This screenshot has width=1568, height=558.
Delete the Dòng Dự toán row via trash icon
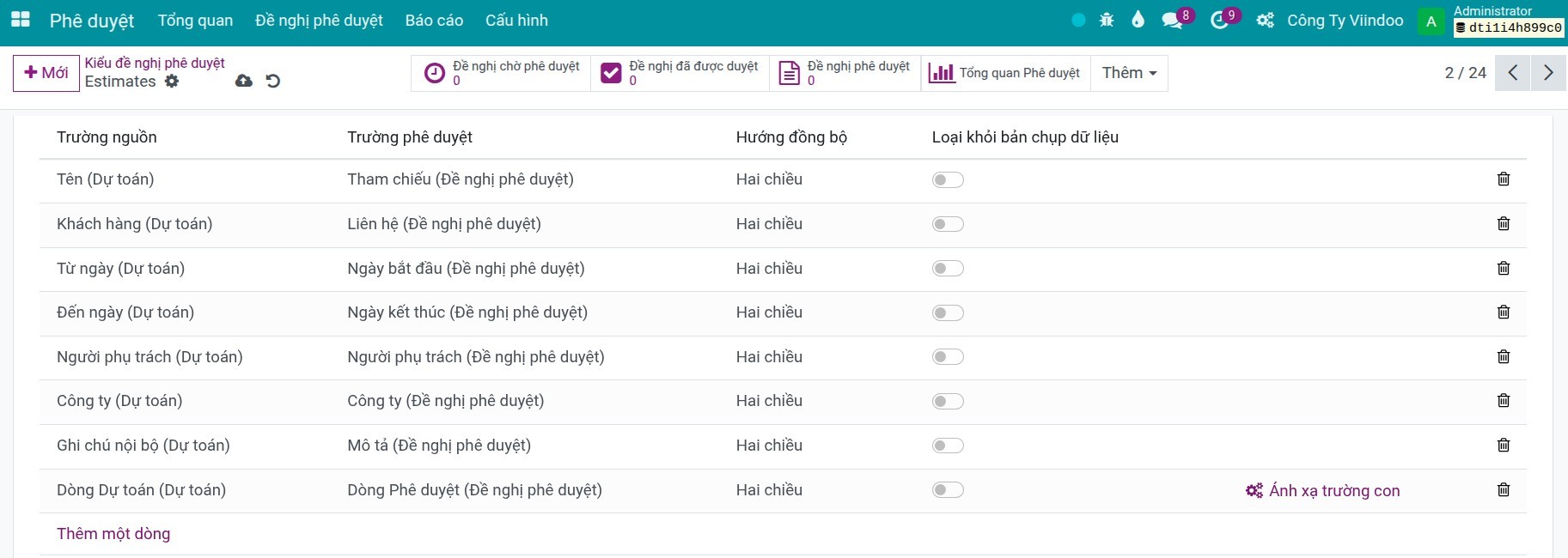[x=1503, y=490]
